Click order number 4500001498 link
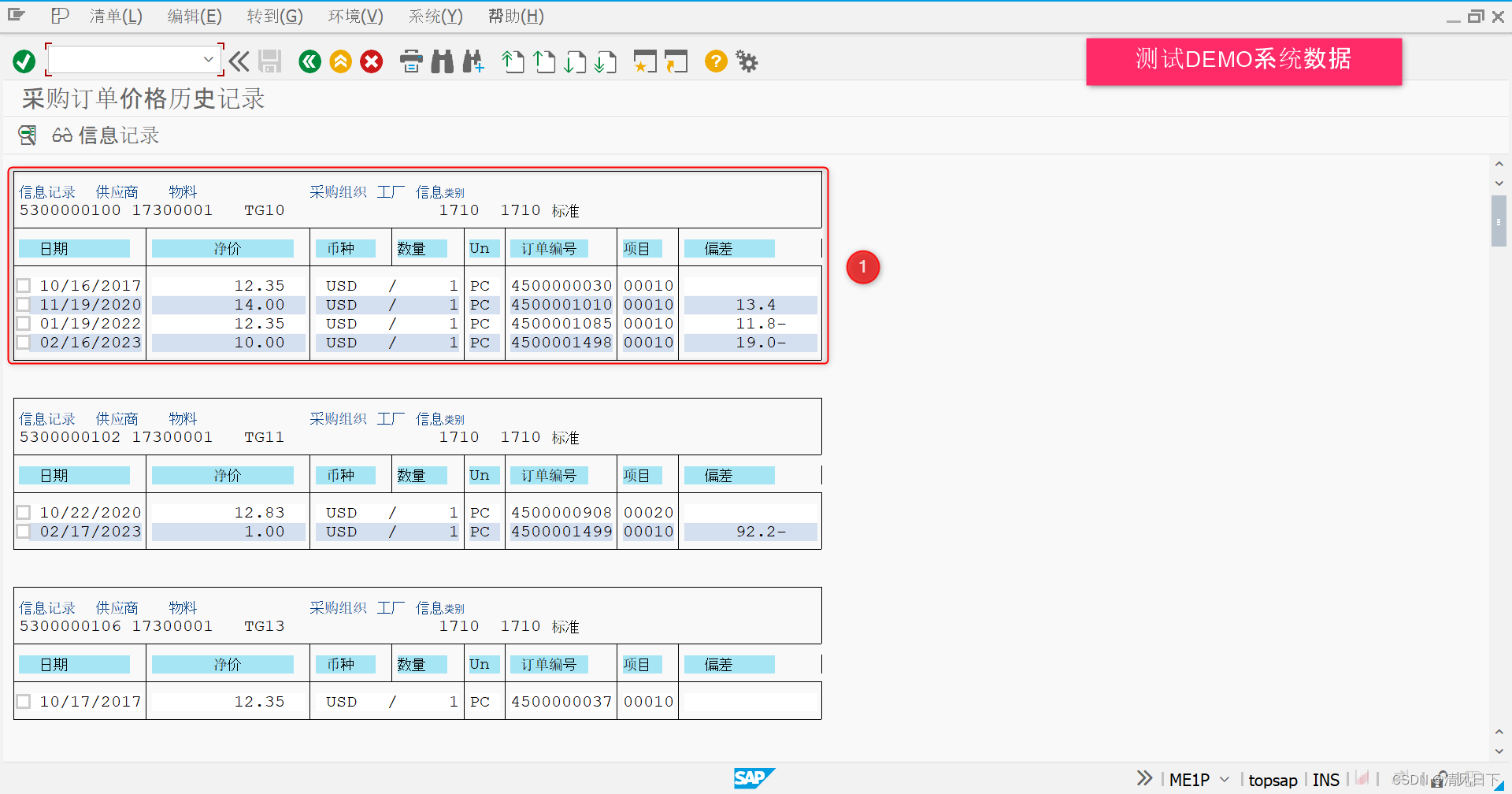This screenshot has width=1512, height=794. coord(561,343)
